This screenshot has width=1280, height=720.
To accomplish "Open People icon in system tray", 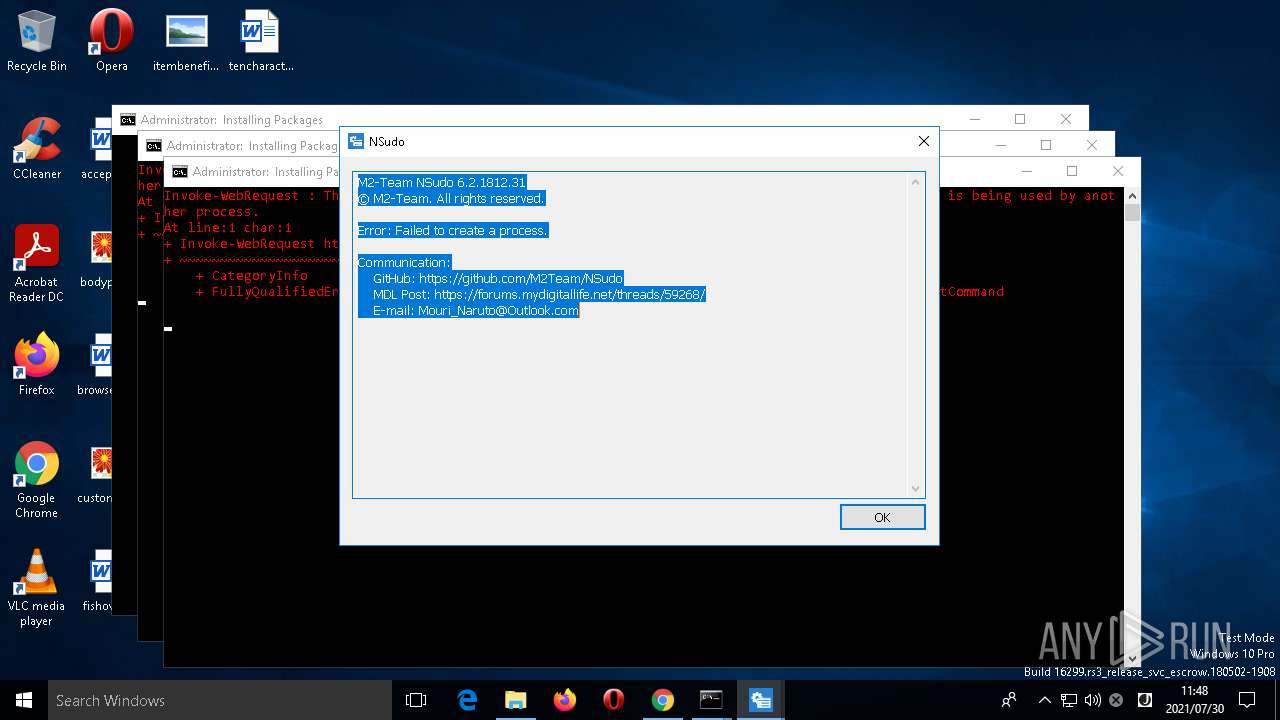I will [1009, 700].
